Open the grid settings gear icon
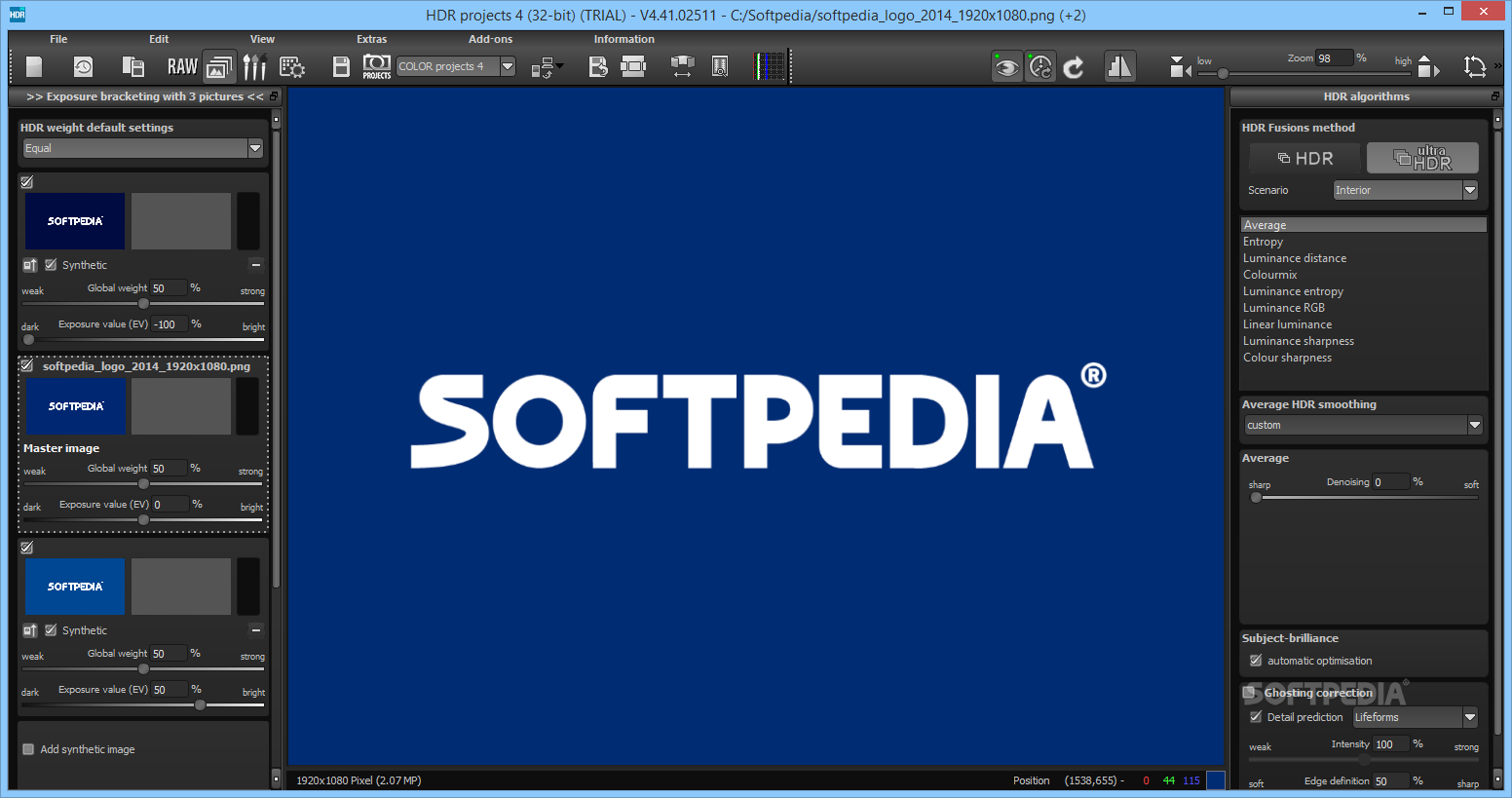 click(292, 66)
